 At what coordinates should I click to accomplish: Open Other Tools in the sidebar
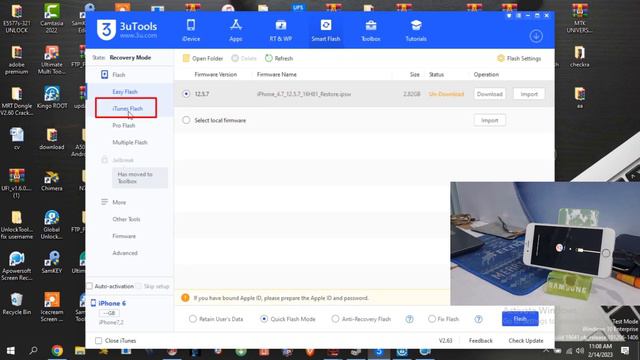126,219
